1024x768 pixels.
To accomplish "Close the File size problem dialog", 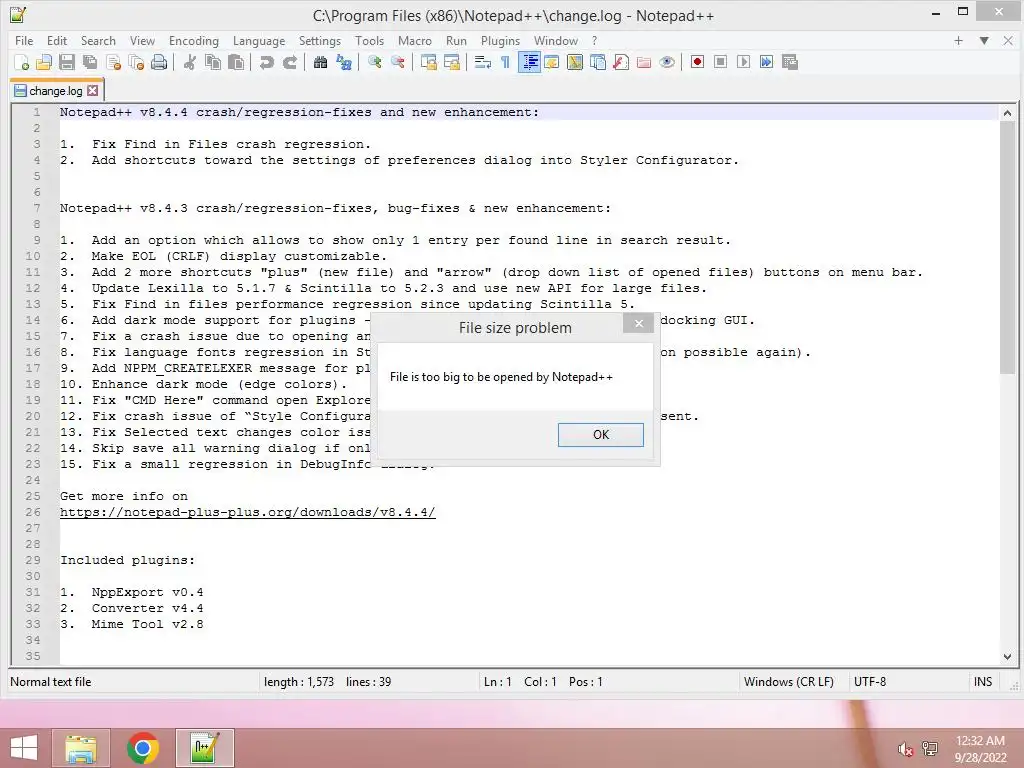I will [639, 323].
